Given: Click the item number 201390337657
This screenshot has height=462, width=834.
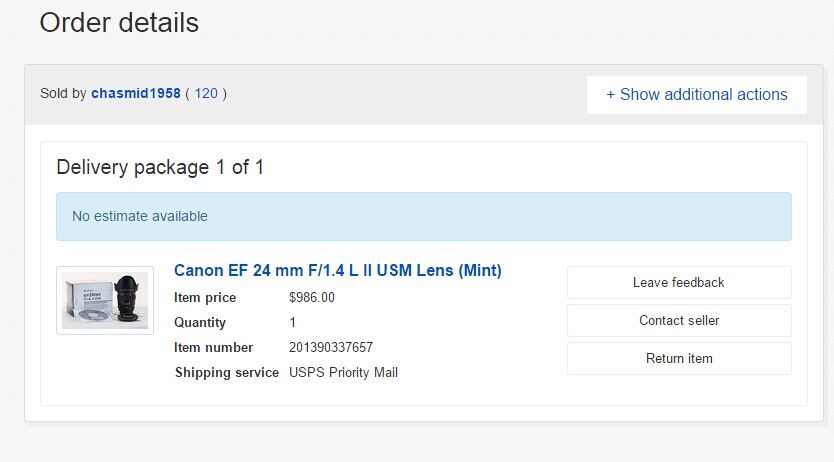Looking at the screenshot, I should pos(331,347).
